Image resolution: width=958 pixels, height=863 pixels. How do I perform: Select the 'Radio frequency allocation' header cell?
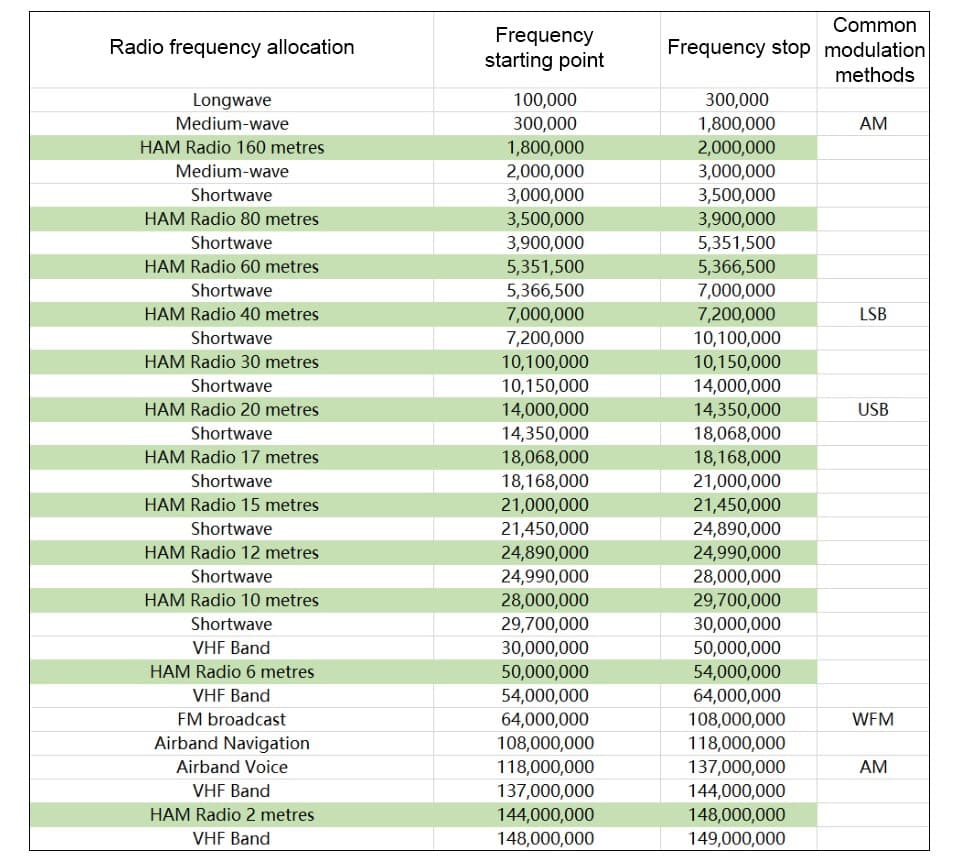click(232, 47)
